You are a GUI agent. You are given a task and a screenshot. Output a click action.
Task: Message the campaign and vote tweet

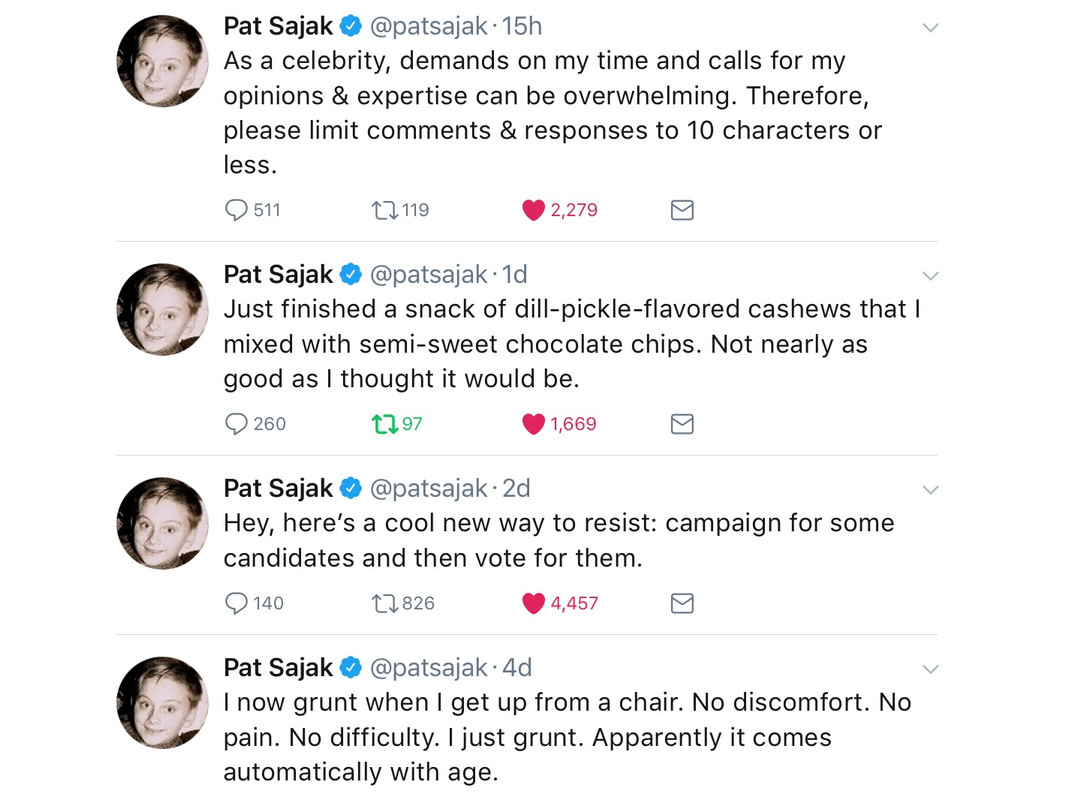682,603
